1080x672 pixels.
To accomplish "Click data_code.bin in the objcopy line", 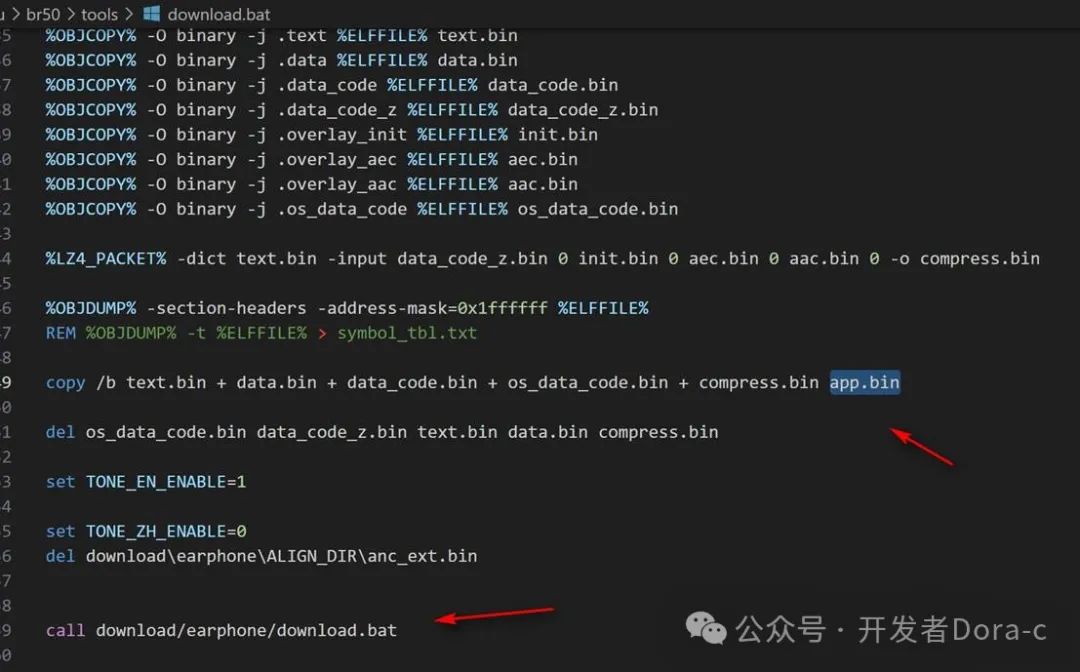I will tap(552, 85).
